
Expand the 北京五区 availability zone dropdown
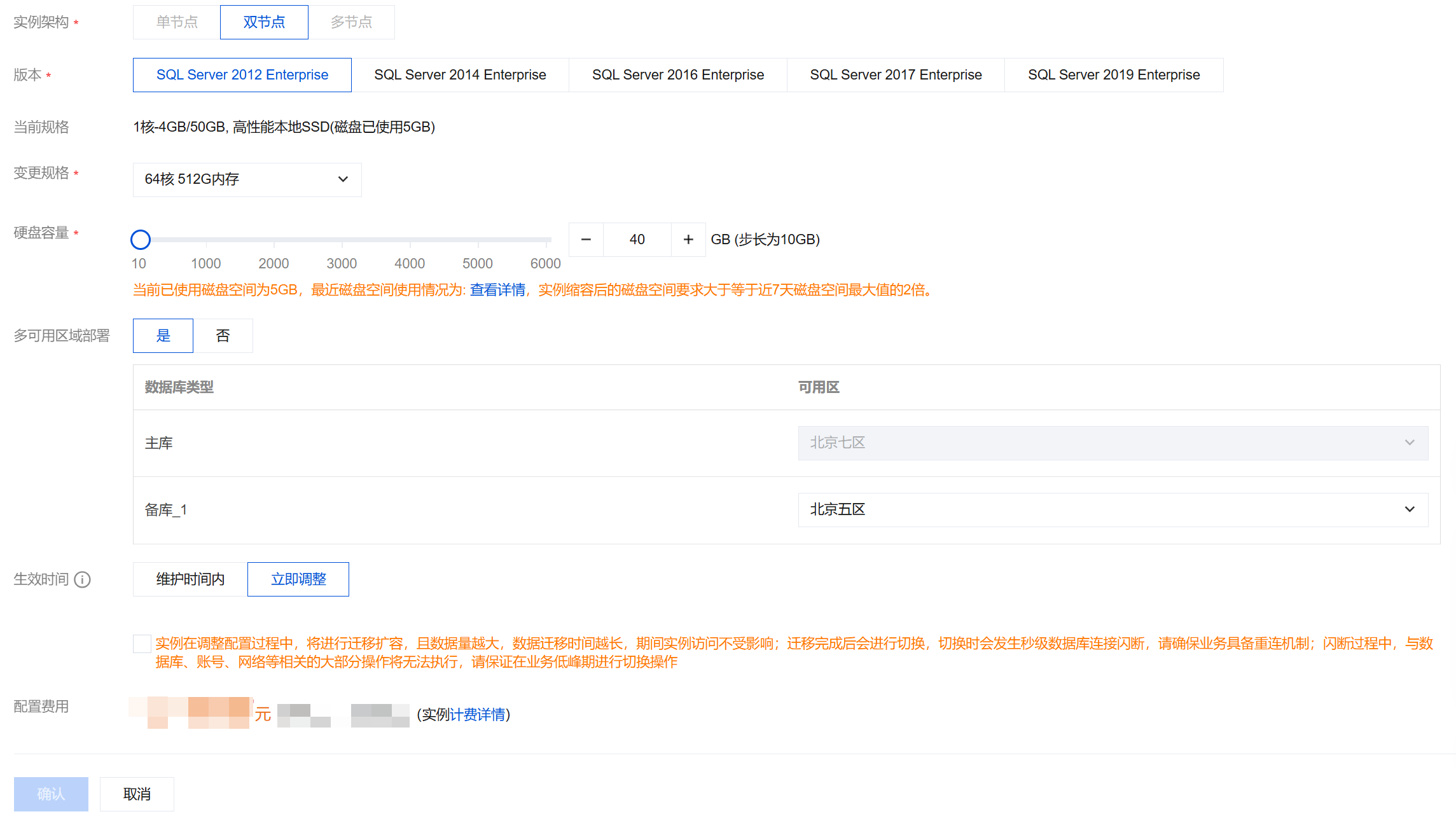pyautogui.click(x=1113, y=510)
